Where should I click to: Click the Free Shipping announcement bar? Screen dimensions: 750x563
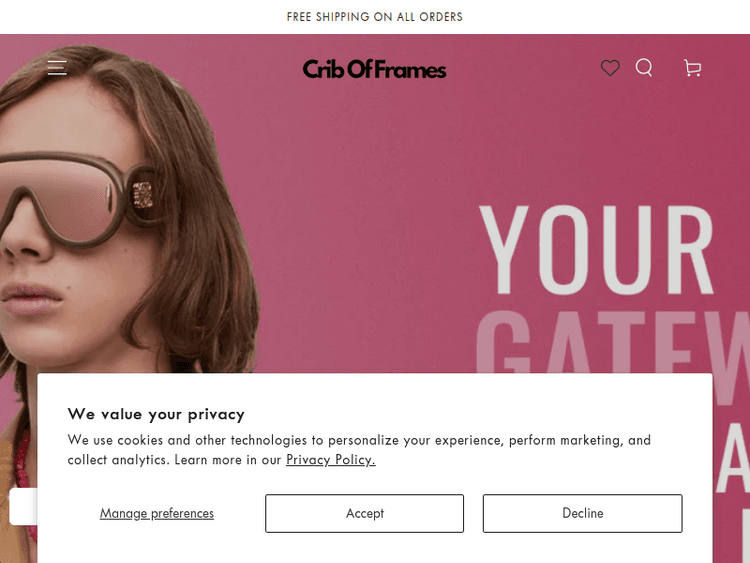[374, 17]
